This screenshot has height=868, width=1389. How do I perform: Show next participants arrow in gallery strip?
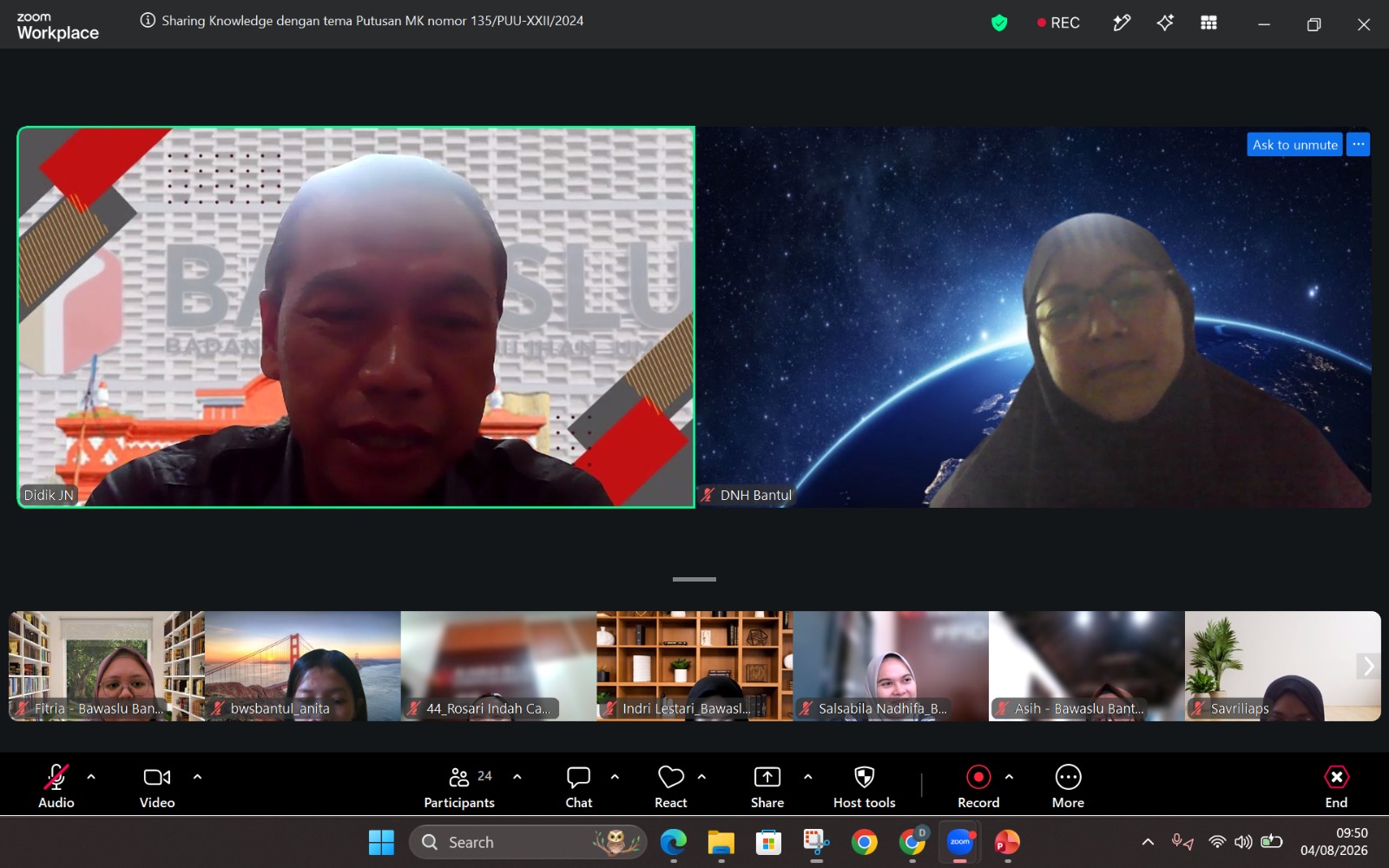point(1368,666)
